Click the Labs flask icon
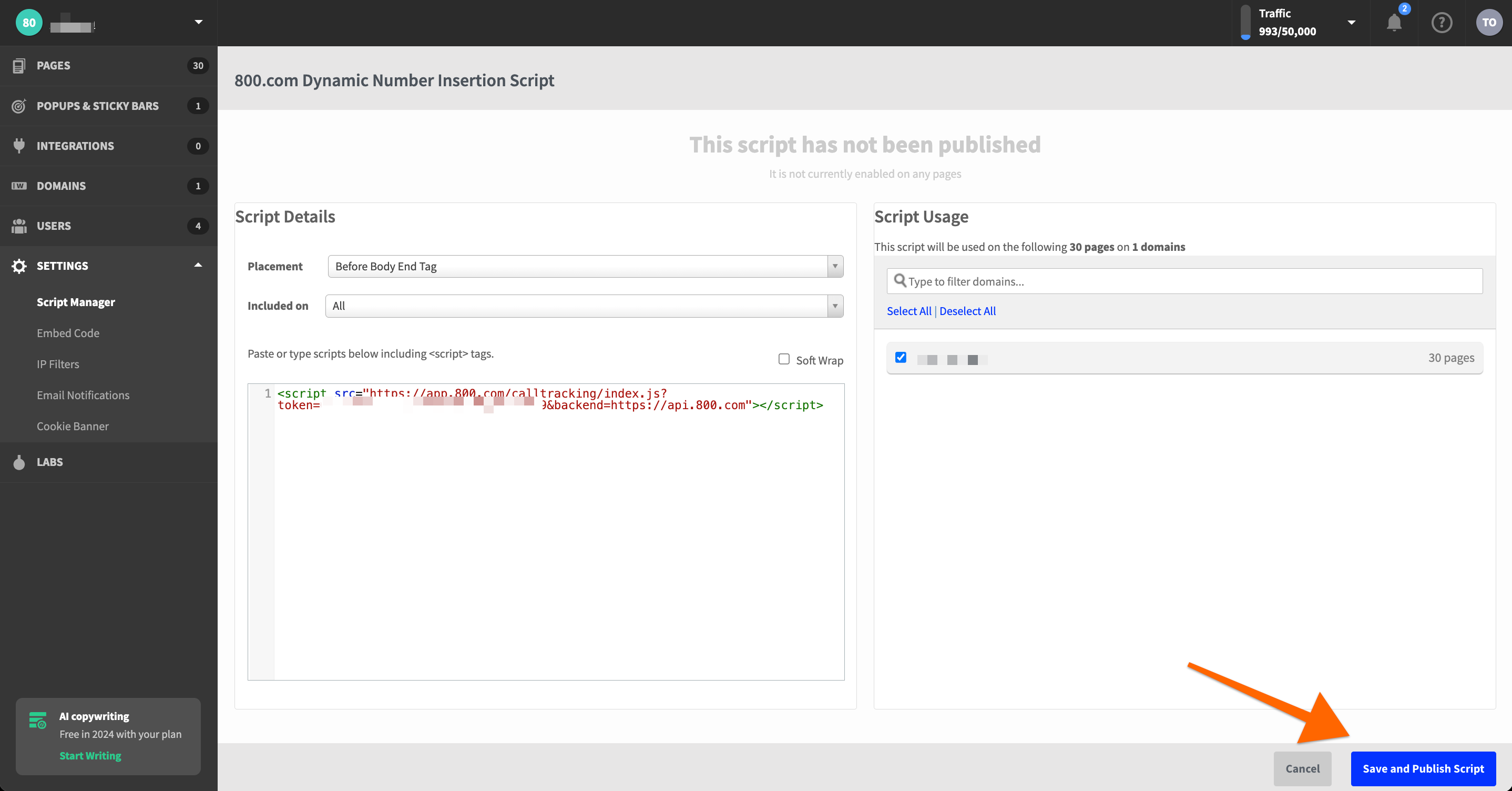The height and width of the screenshot is (791, 1512). pos(19,462)
